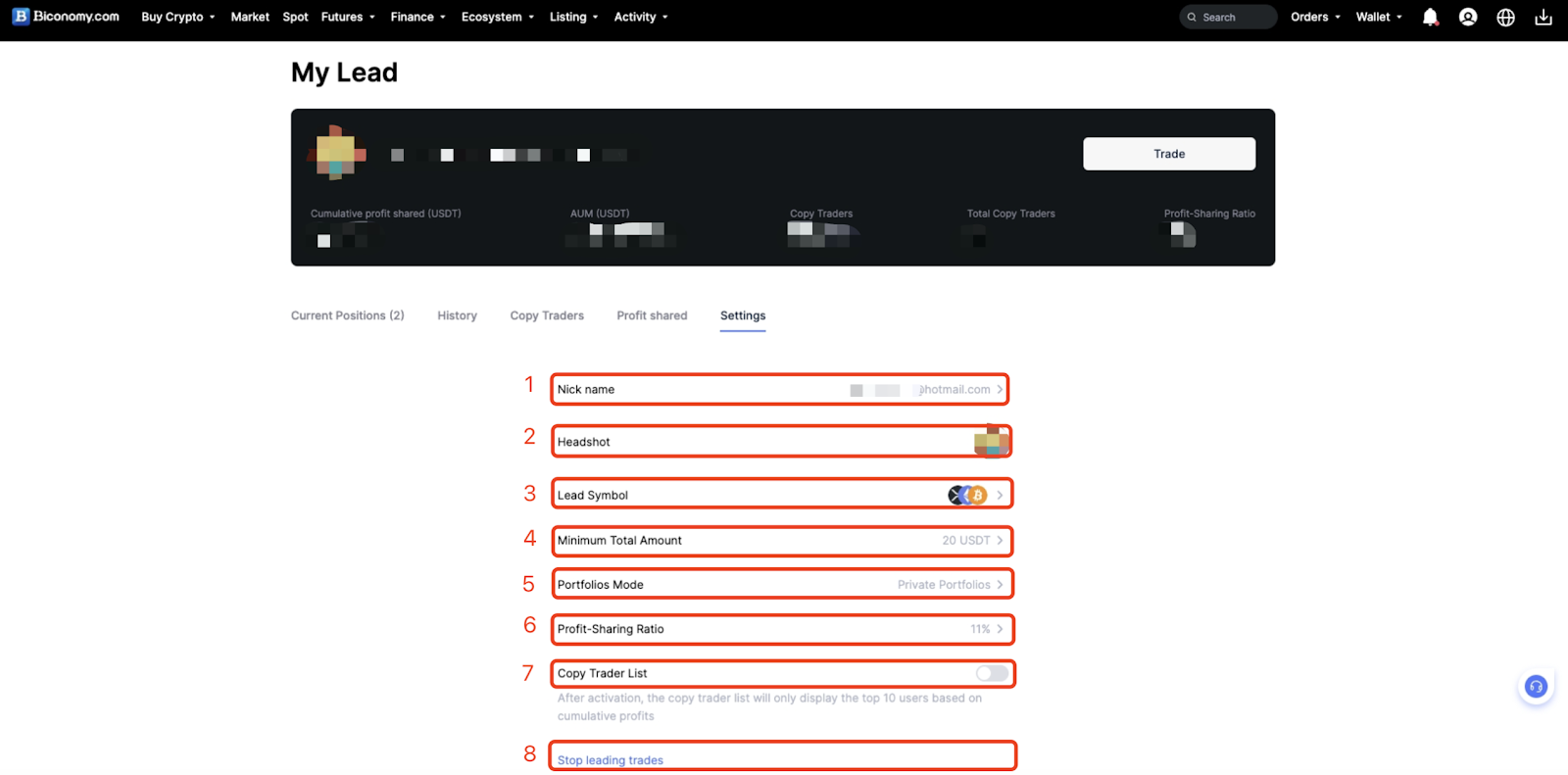1568x775 pixels.
Task: Open the notifications bell icon
Action: point(1430,17)
